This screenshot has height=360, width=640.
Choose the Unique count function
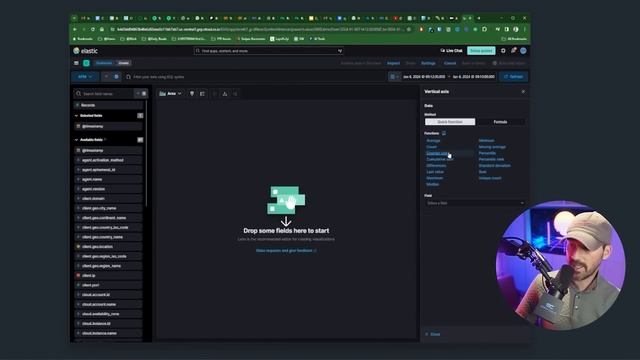tap(490, 178)
